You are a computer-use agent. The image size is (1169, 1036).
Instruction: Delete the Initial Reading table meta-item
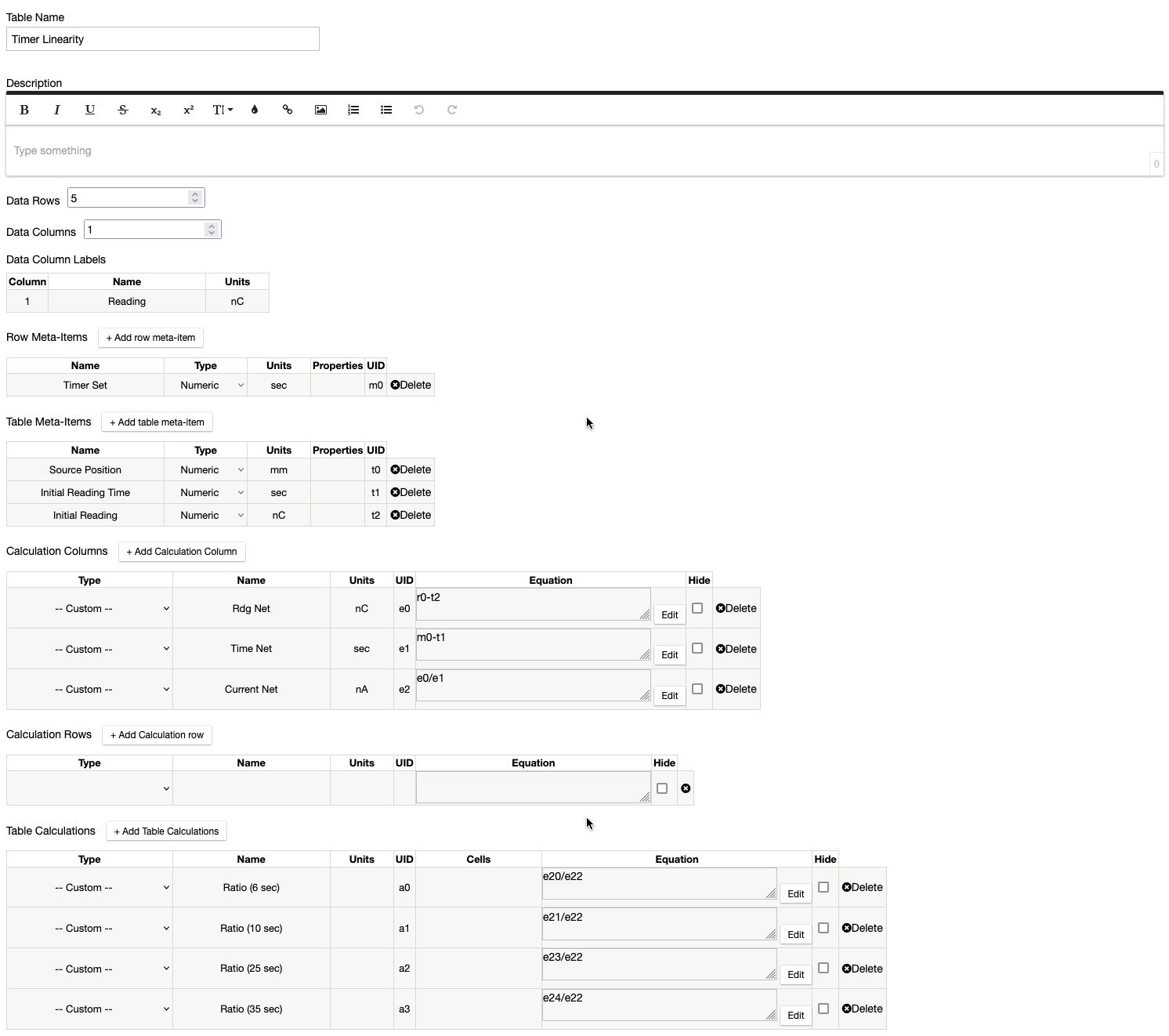[x=411, y=516]
